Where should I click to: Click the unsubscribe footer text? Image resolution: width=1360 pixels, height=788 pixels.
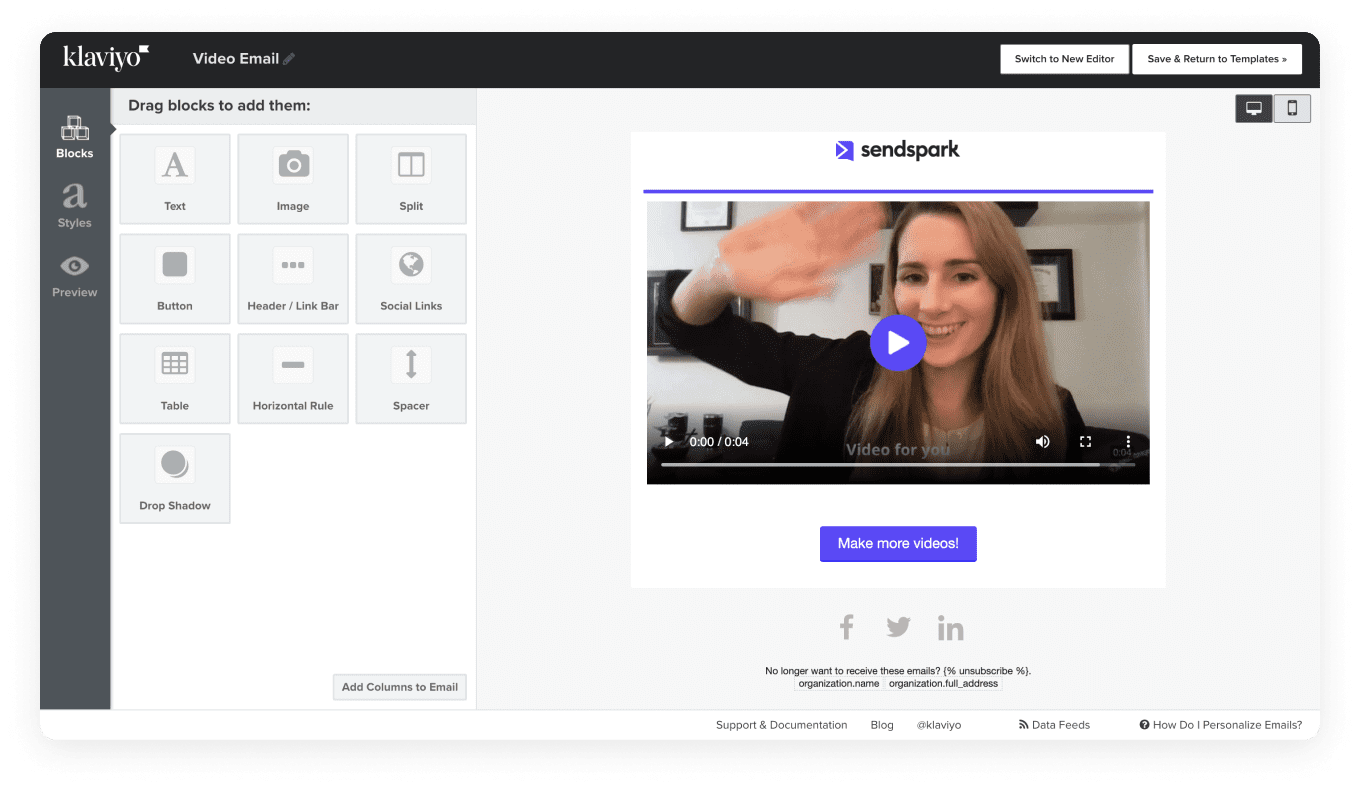tap(898, 671)
